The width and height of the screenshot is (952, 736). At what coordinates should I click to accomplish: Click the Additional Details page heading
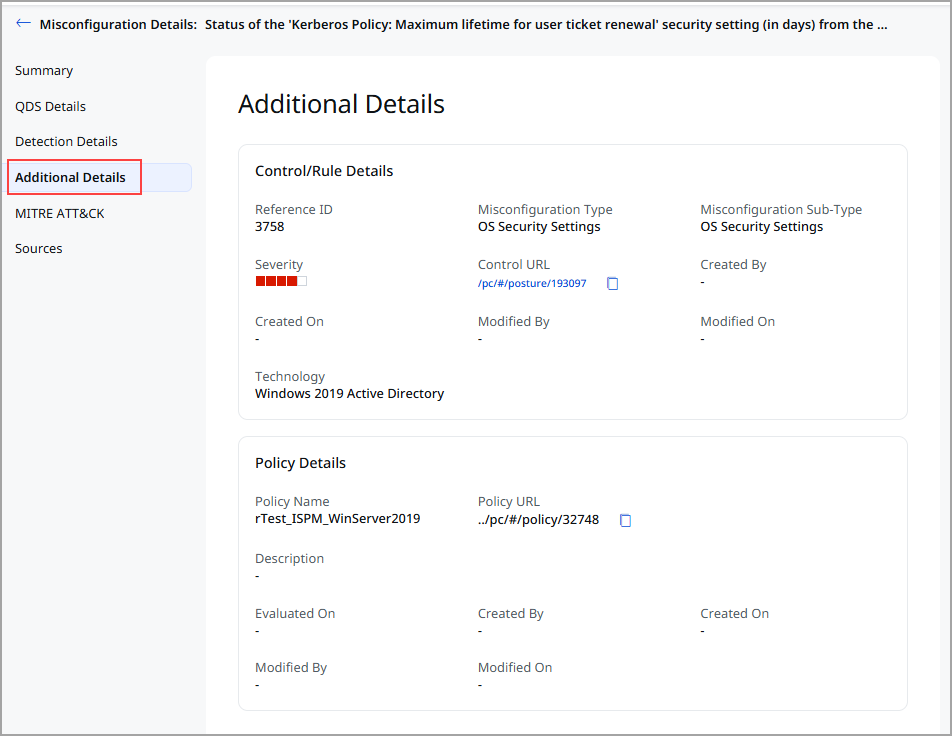341,104
